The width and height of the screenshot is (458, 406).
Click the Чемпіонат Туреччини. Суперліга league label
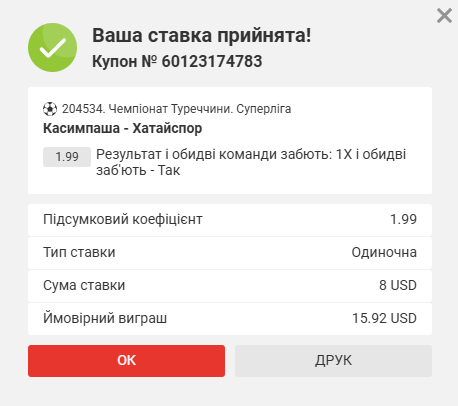pos(200,109)
